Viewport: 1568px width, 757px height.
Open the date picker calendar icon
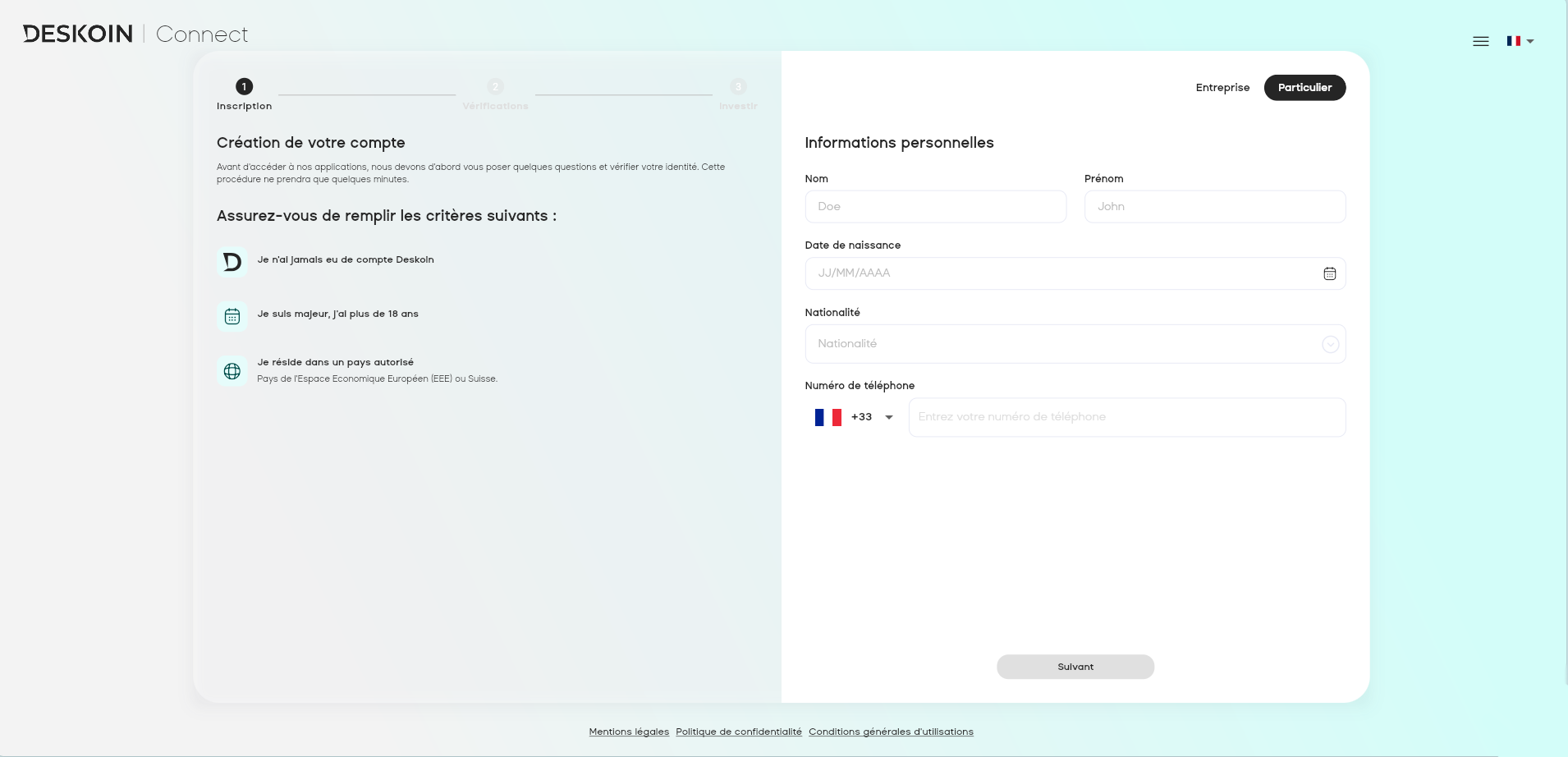pyautogui.click(x=1329, y=273)
